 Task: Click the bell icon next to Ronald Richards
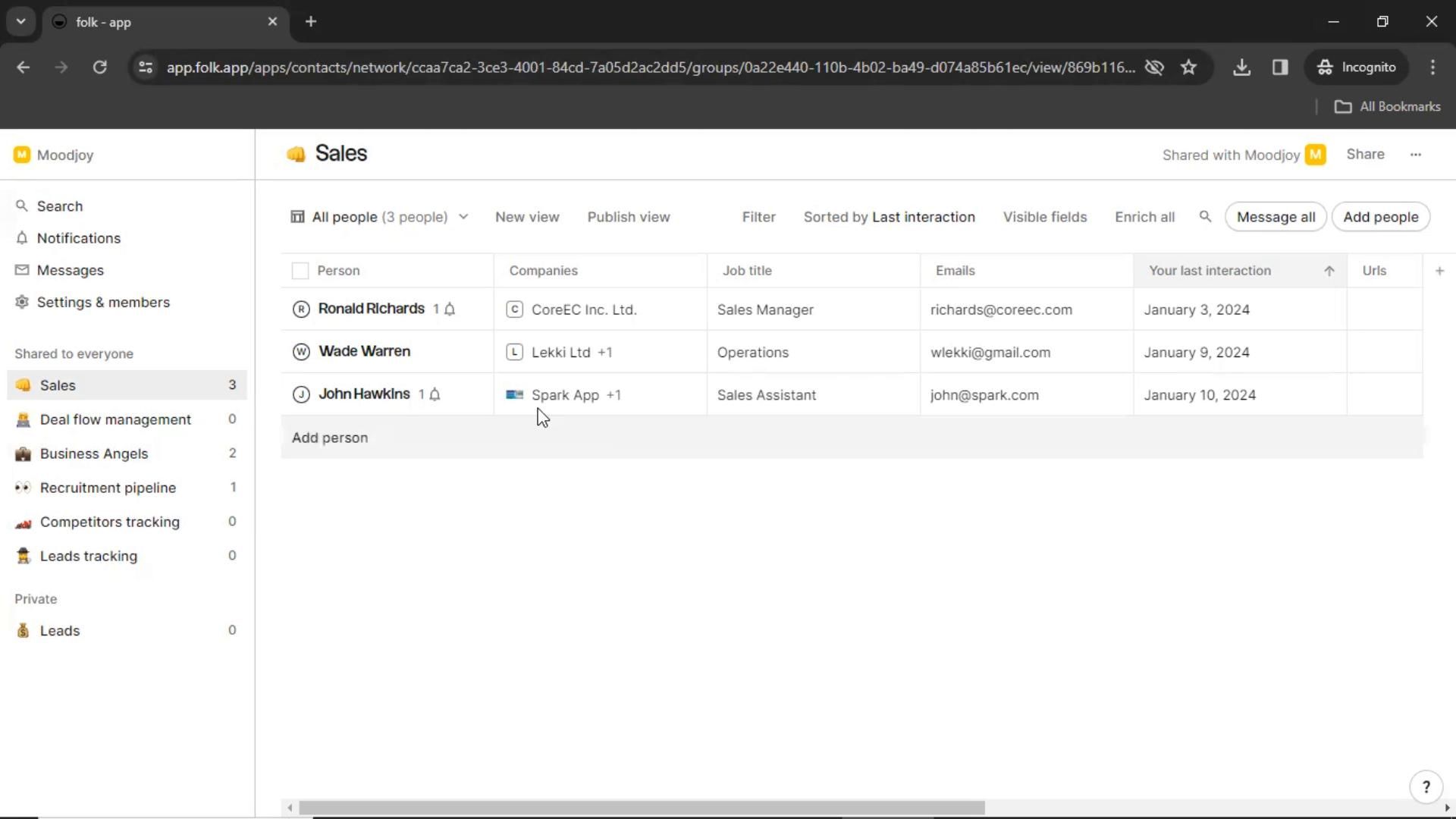(450, 309)
